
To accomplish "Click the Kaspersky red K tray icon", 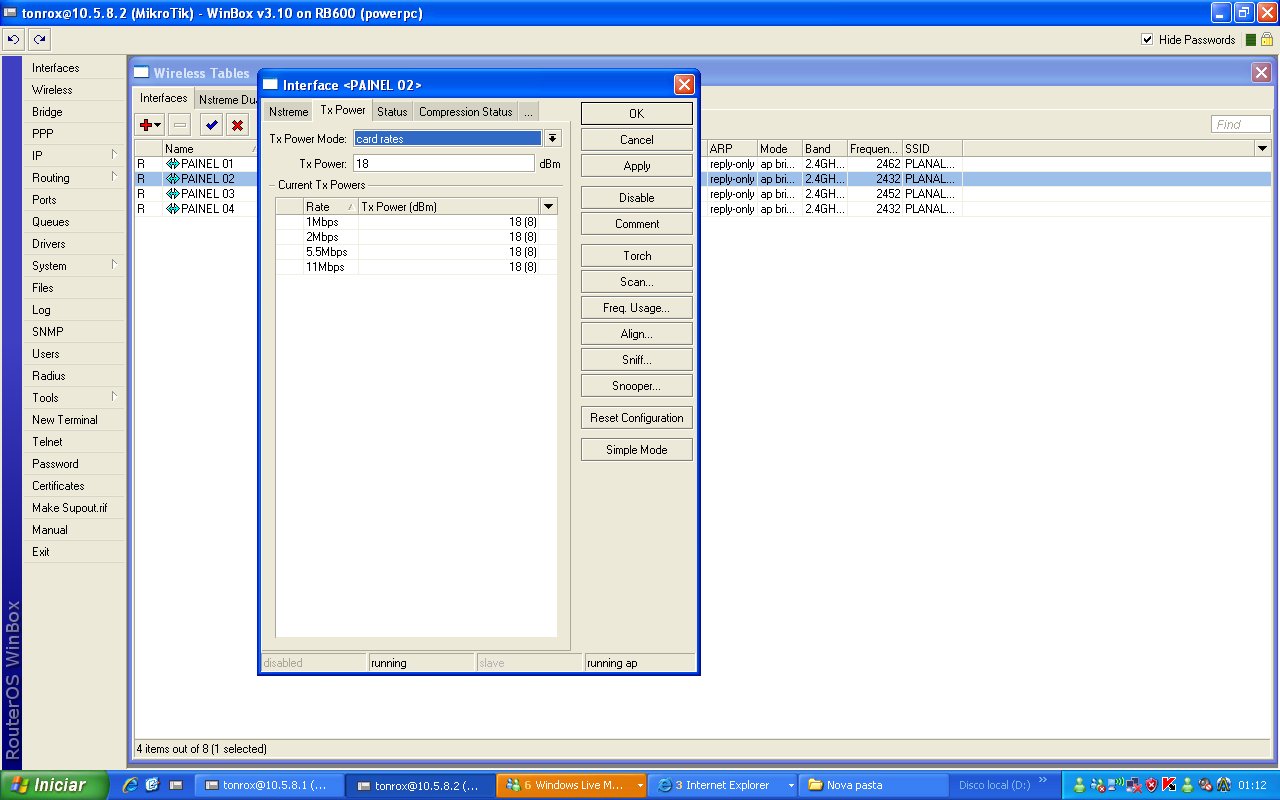I will 1168,785.
